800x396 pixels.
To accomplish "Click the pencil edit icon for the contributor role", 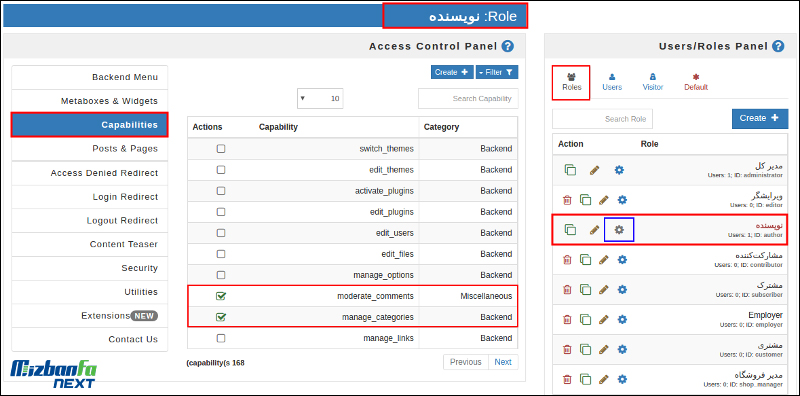I will point(604,260).
